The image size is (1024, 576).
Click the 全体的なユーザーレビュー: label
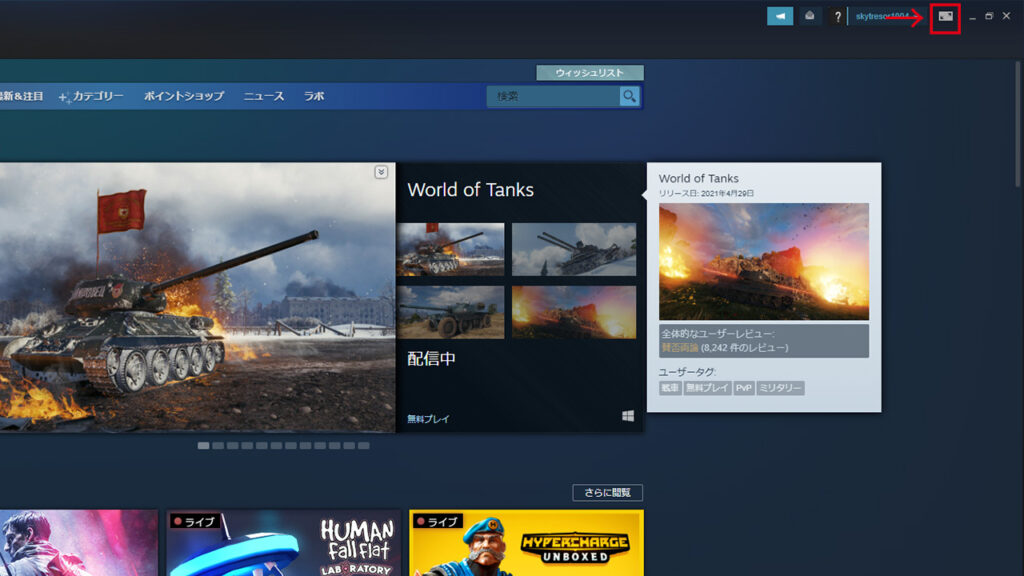point(718,334)
